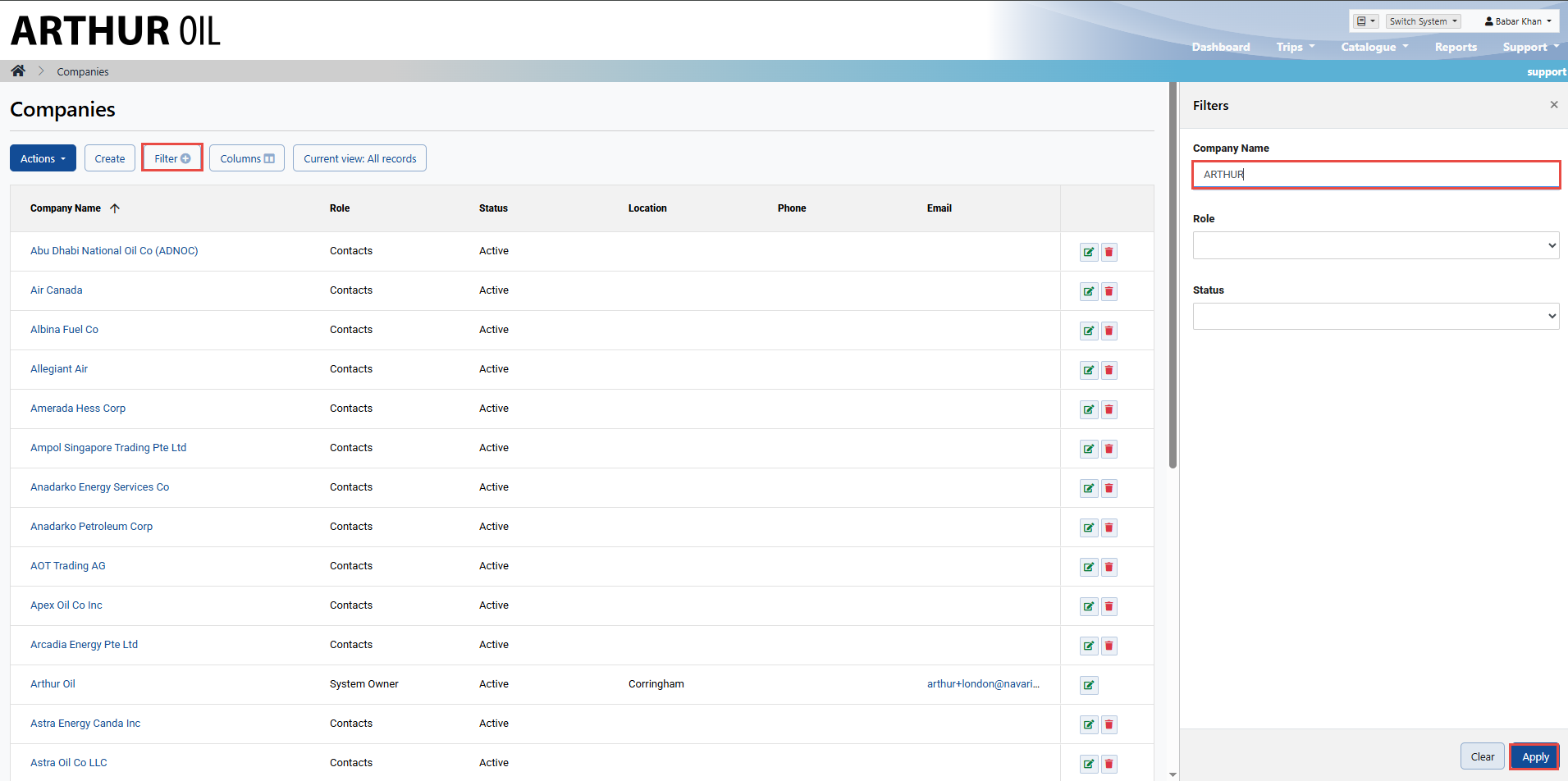Delete the Albina Fuel Co record
The image size is (1568, 781).
click(x=1109, y=331)
